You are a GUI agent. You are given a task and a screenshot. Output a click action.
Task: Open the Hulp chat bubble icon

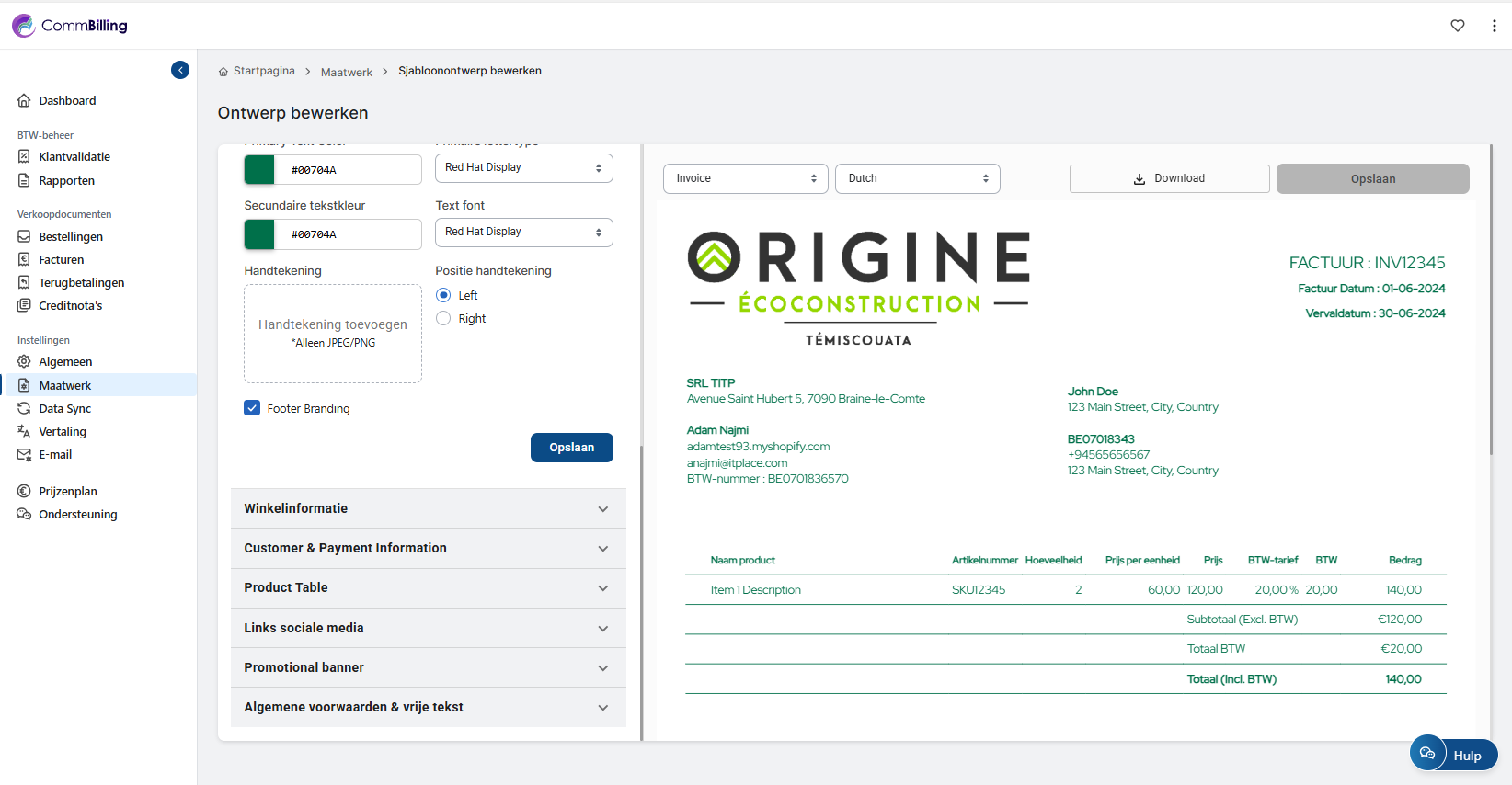tap(1427, 753)
